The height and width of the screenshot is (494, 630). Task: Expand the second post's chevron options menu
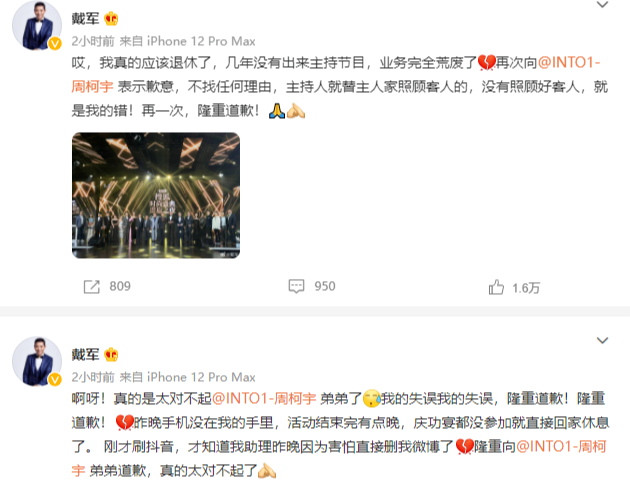pyautogui.click(x=602, y=341)
